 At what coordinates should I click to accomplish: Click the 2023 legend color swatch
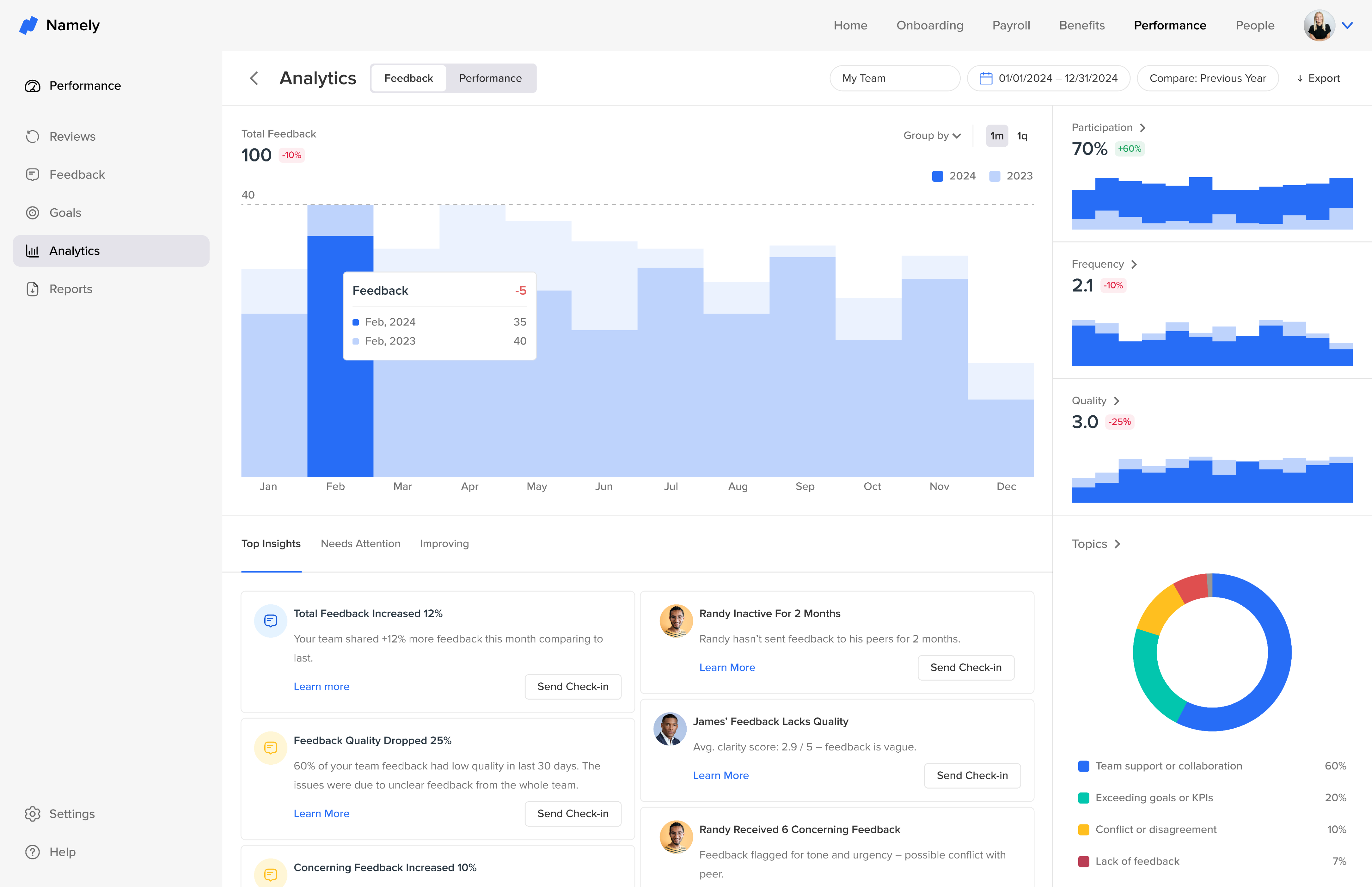pos(994,176)
